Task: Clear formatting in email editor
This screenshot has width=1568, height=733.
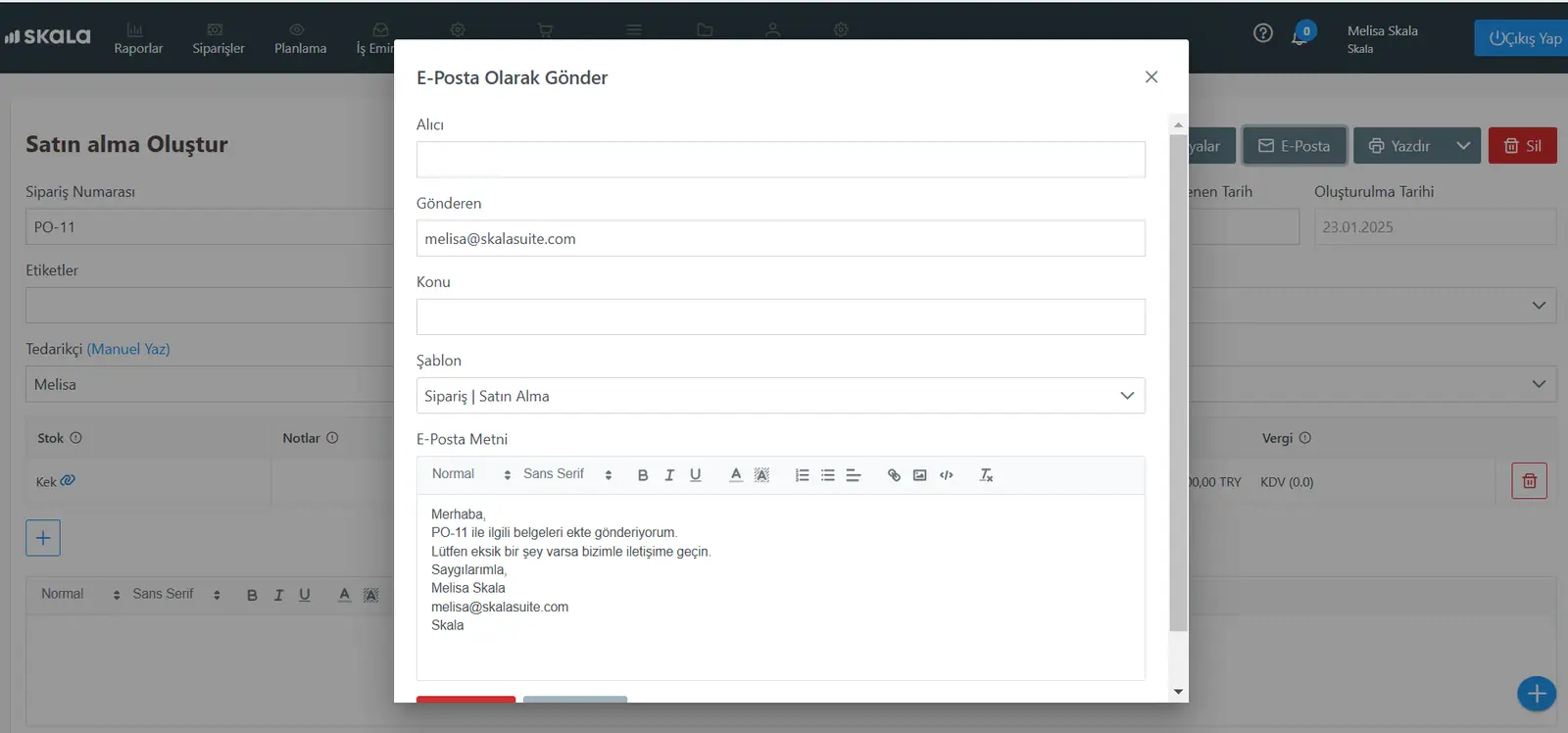Action: point(987,475)
